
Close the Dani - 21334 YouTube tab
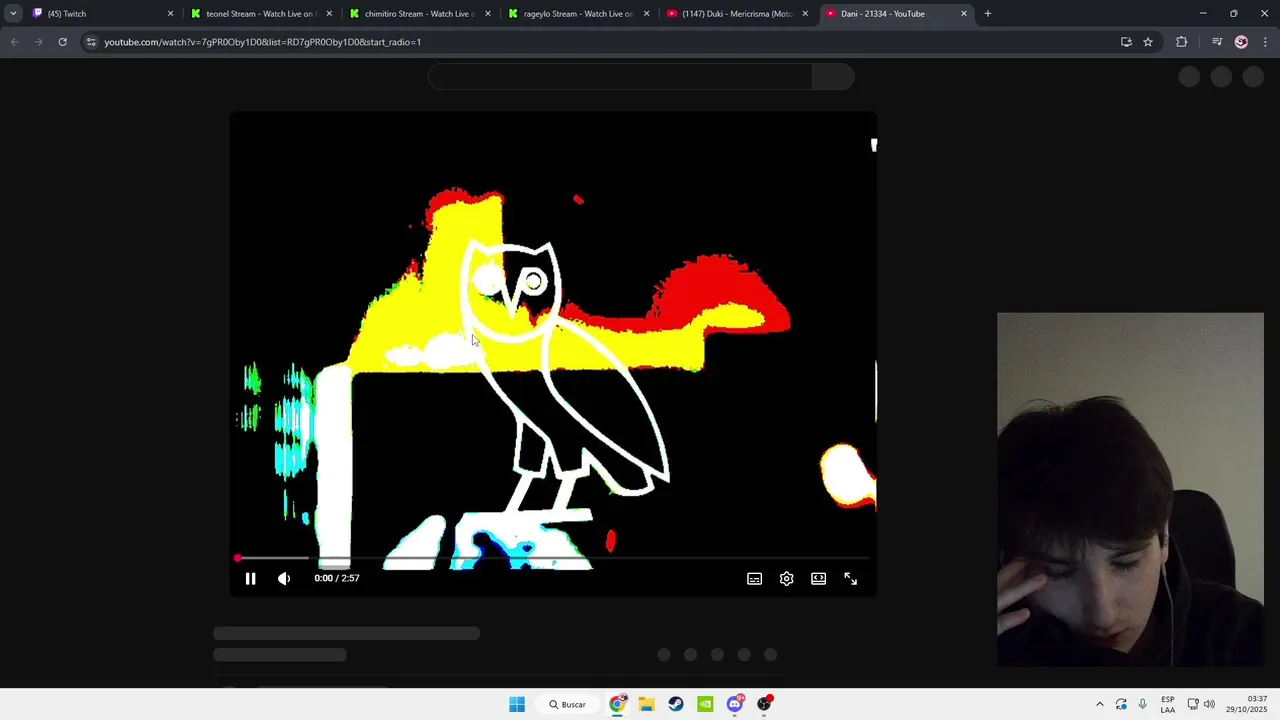pos(964,14)
